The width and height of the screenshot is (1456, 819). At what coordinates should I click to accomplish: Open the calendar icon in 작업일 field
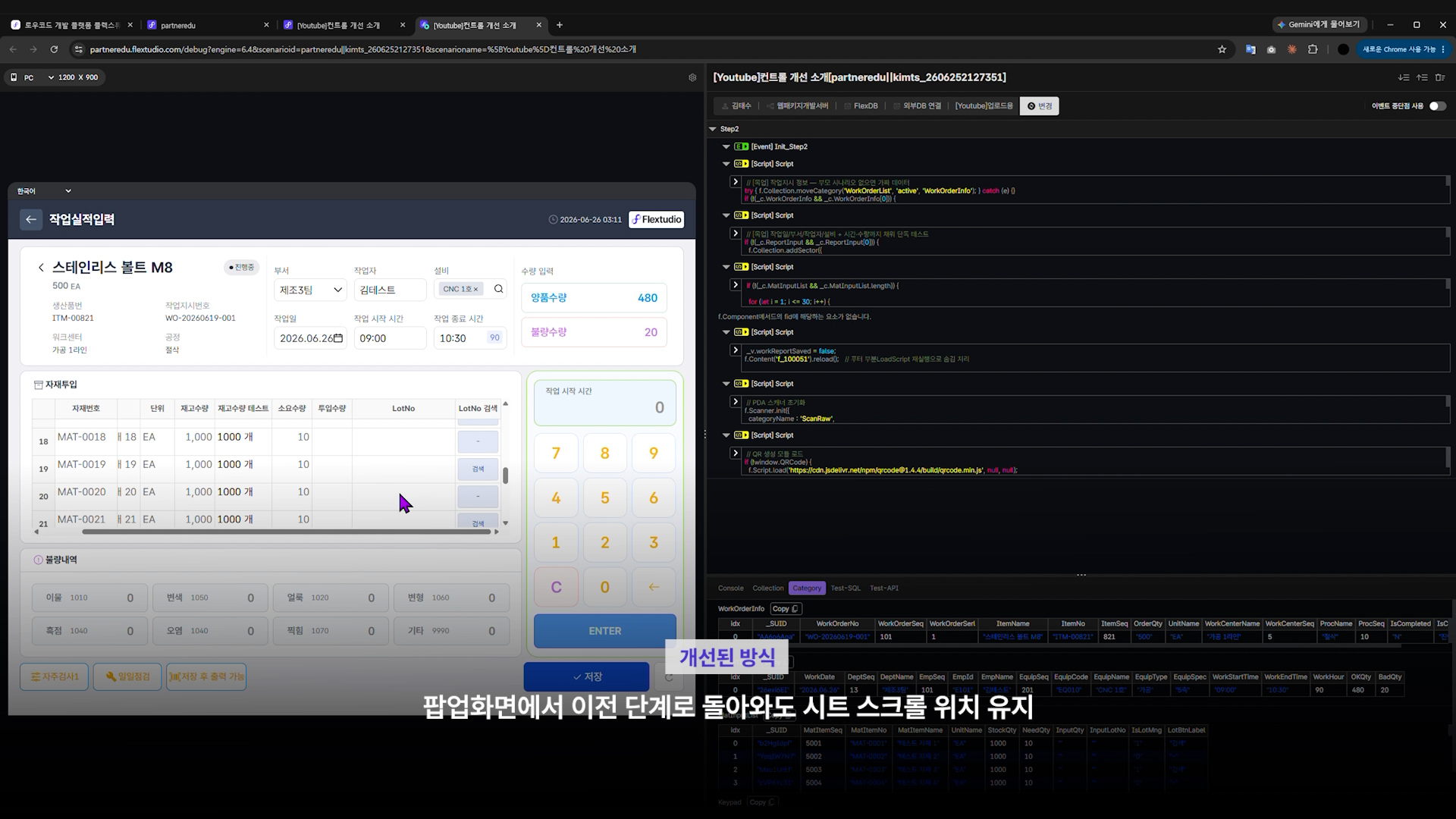pos(338,338)
